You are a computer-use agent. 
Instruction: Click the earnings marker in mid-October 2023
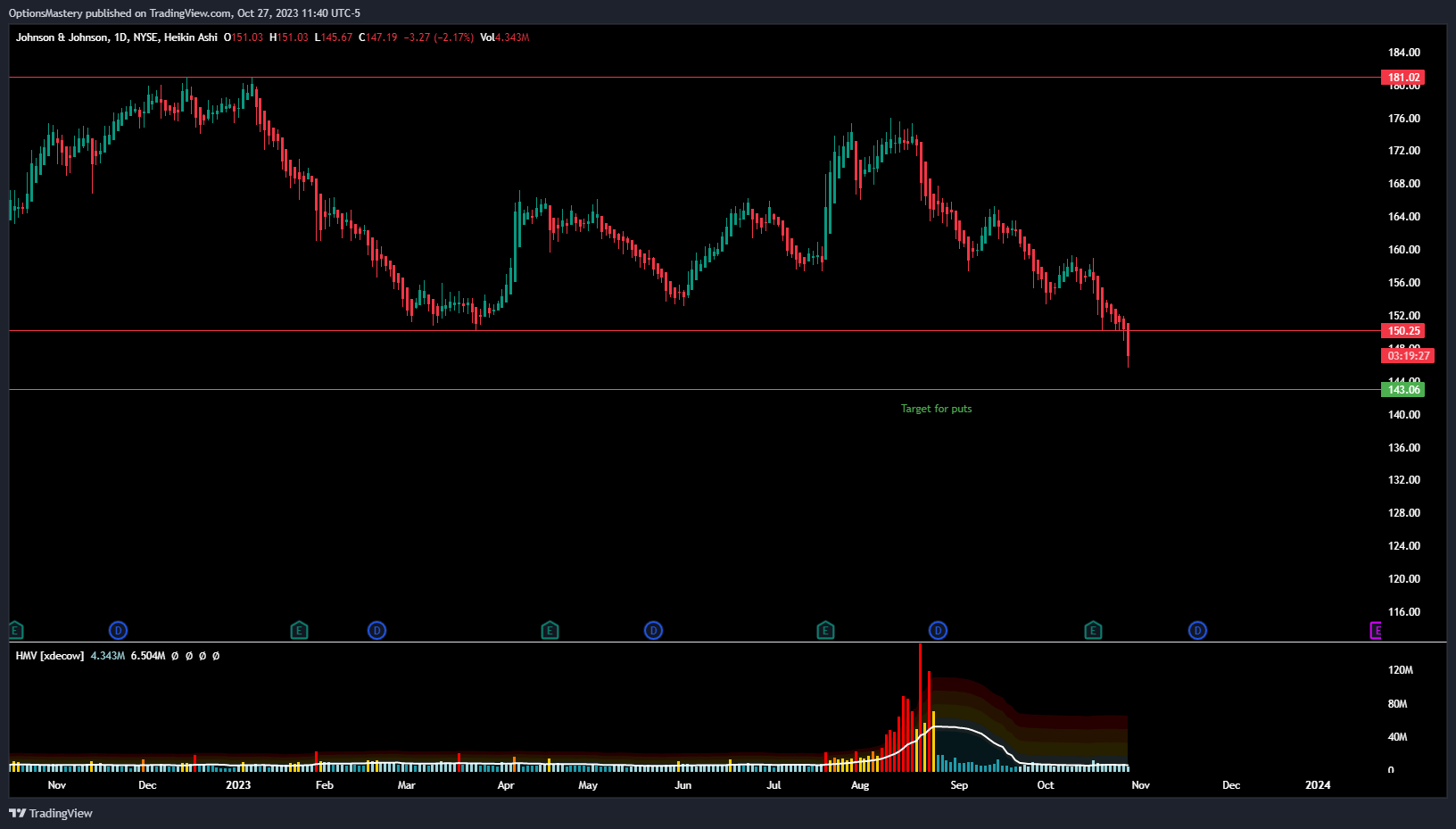tap(1093, 631)
